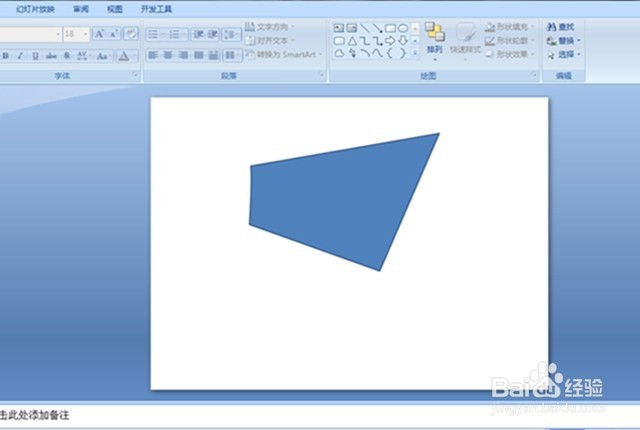Screen dimensions: 640x430
Task: Open 形状轮廓 (Shape Outline) color menu
Action: tap(509, 41)
